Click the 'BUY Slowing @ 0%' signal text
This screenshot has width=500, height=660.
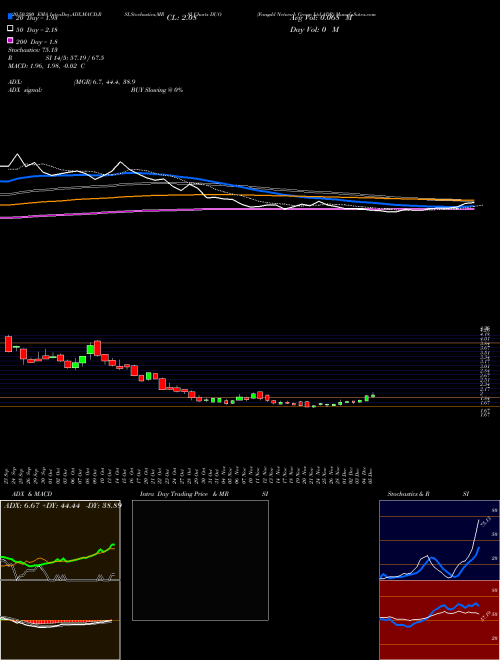pyautogui.click(x=157, y=90)
